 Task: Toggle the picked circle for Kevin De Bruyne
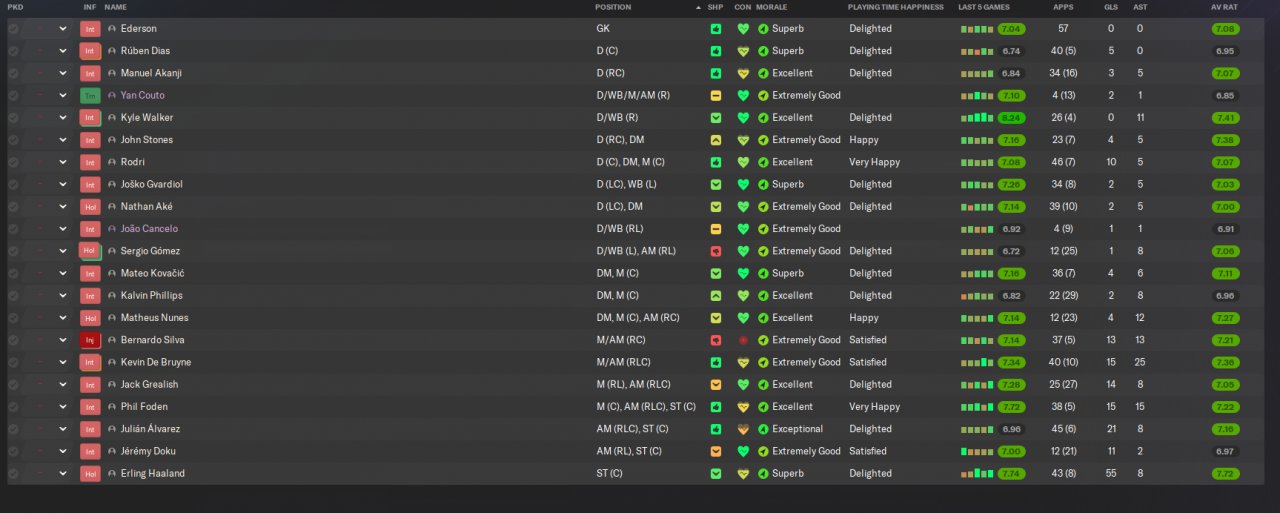click(13, 362)
